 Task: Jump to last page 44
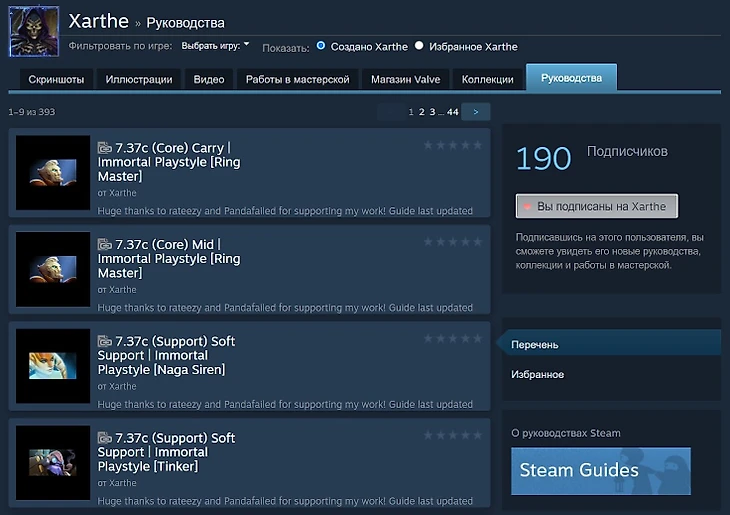453,112
